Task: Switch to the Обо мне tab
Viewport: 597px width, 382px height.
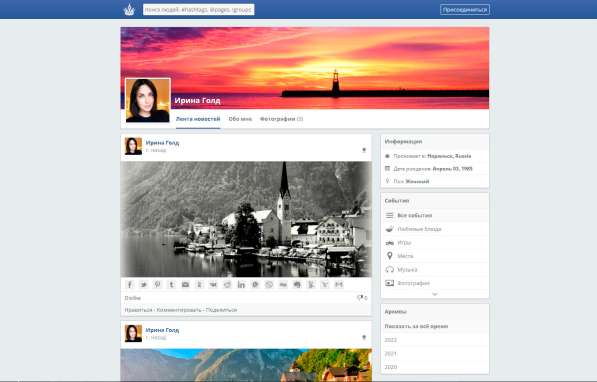Action: (x=240, y=119)
